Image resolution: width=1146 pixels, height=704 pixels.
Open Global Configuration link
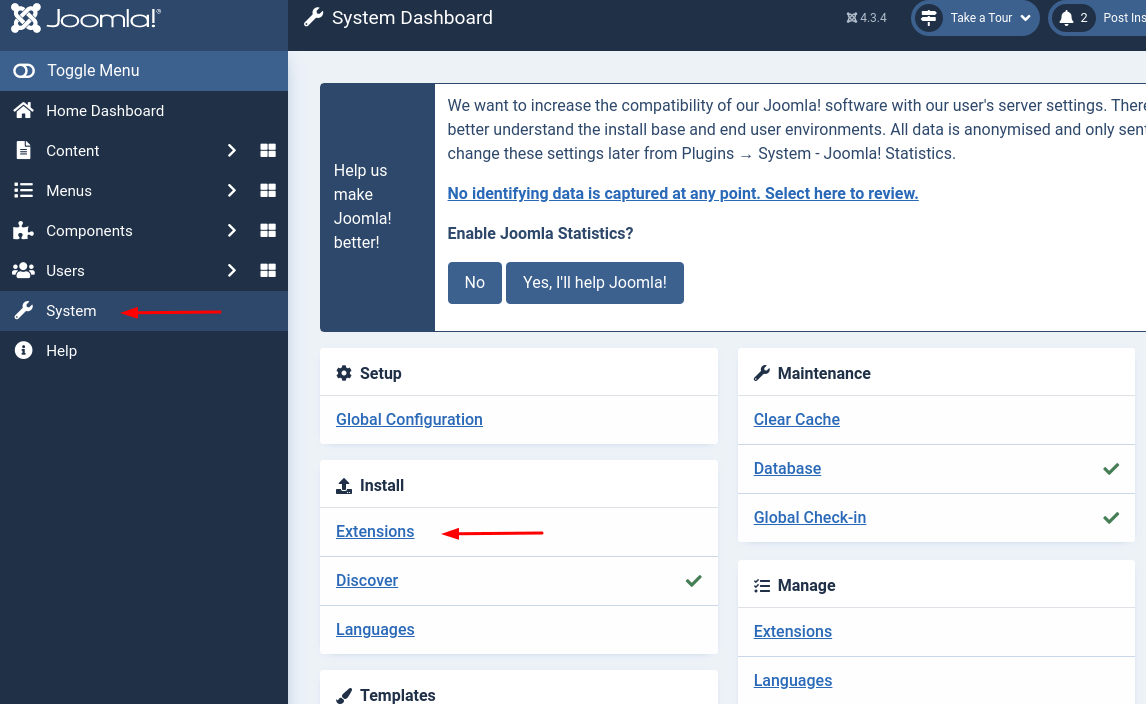[x=409, y=420]
